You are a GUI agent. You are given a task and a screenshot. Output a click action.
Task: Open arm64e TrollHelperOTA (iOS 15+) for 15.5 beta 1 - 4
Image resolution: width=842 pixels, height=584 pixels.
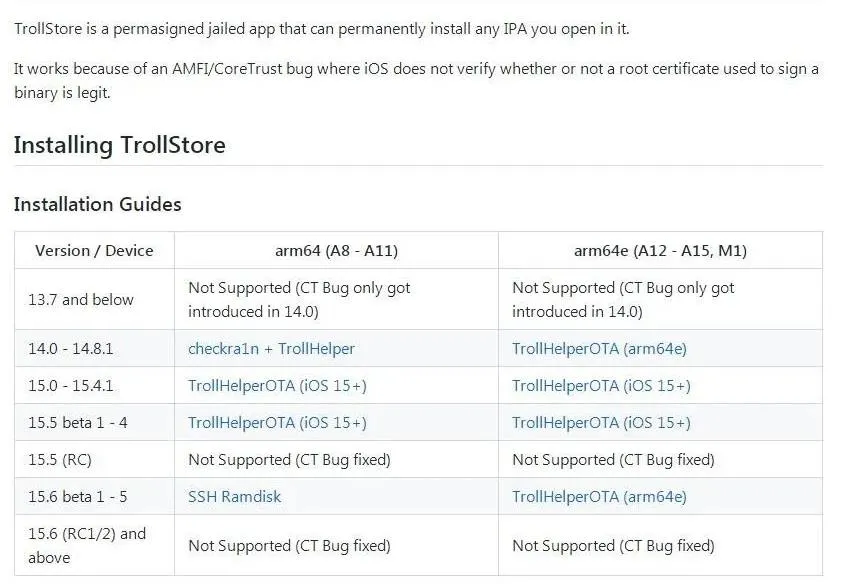[x=601, y=423]
